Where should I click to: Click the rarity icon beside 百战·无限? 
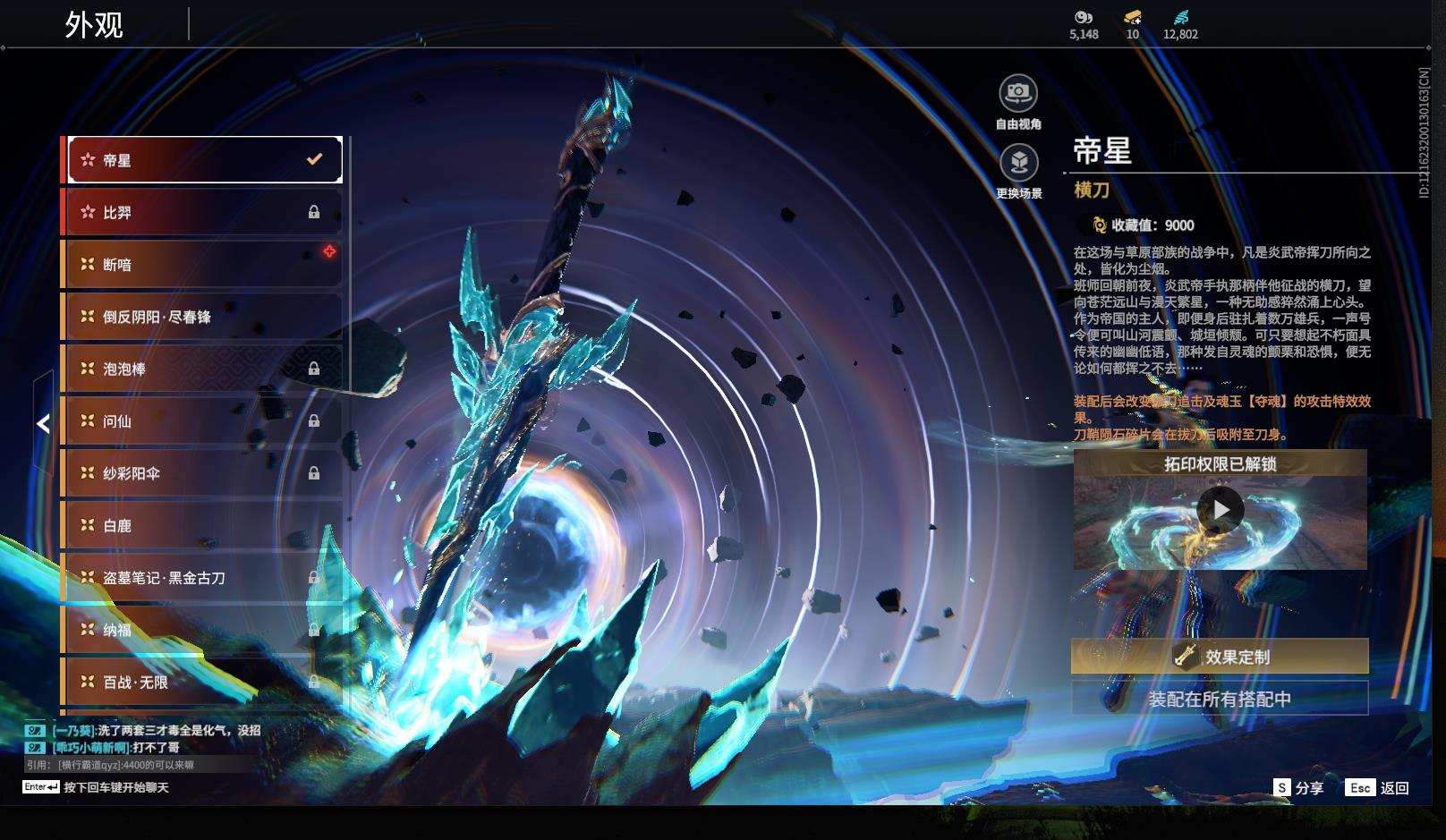pyautogui.click(x=88, y=681)
